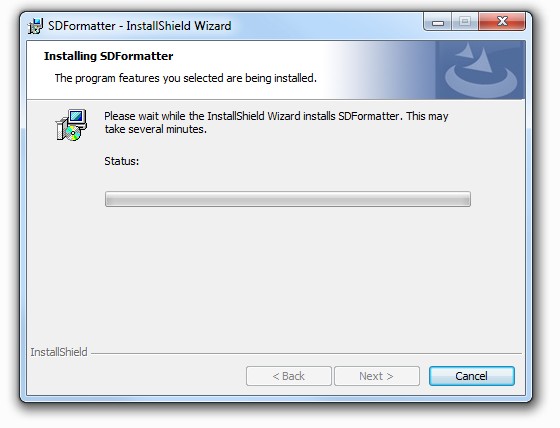Click the installer icon in the title bar

tap(36, 26)
